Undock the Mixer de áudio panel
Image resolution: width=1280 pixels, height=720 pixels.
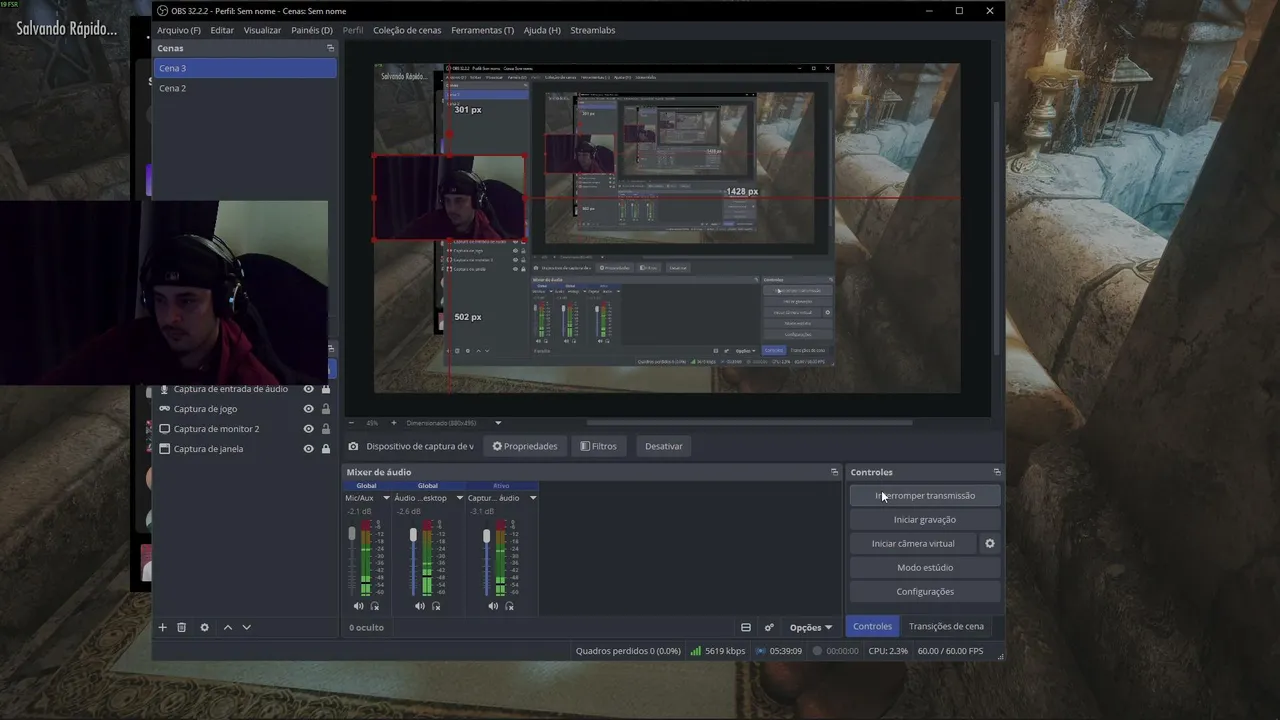tap(834, 472)
